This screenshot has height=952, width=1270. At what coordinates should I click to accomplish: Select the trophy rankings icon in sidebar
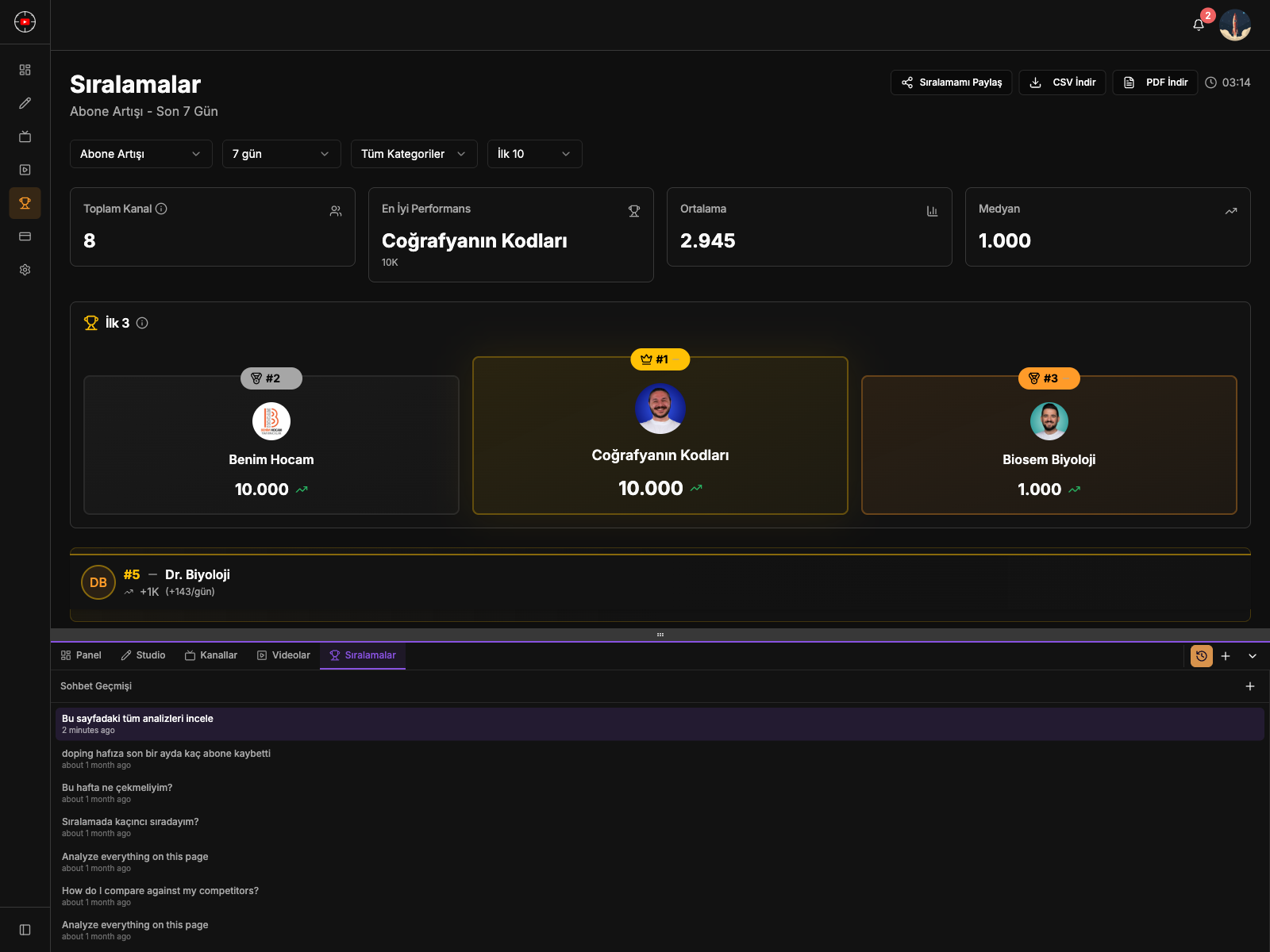click(25, 203)
